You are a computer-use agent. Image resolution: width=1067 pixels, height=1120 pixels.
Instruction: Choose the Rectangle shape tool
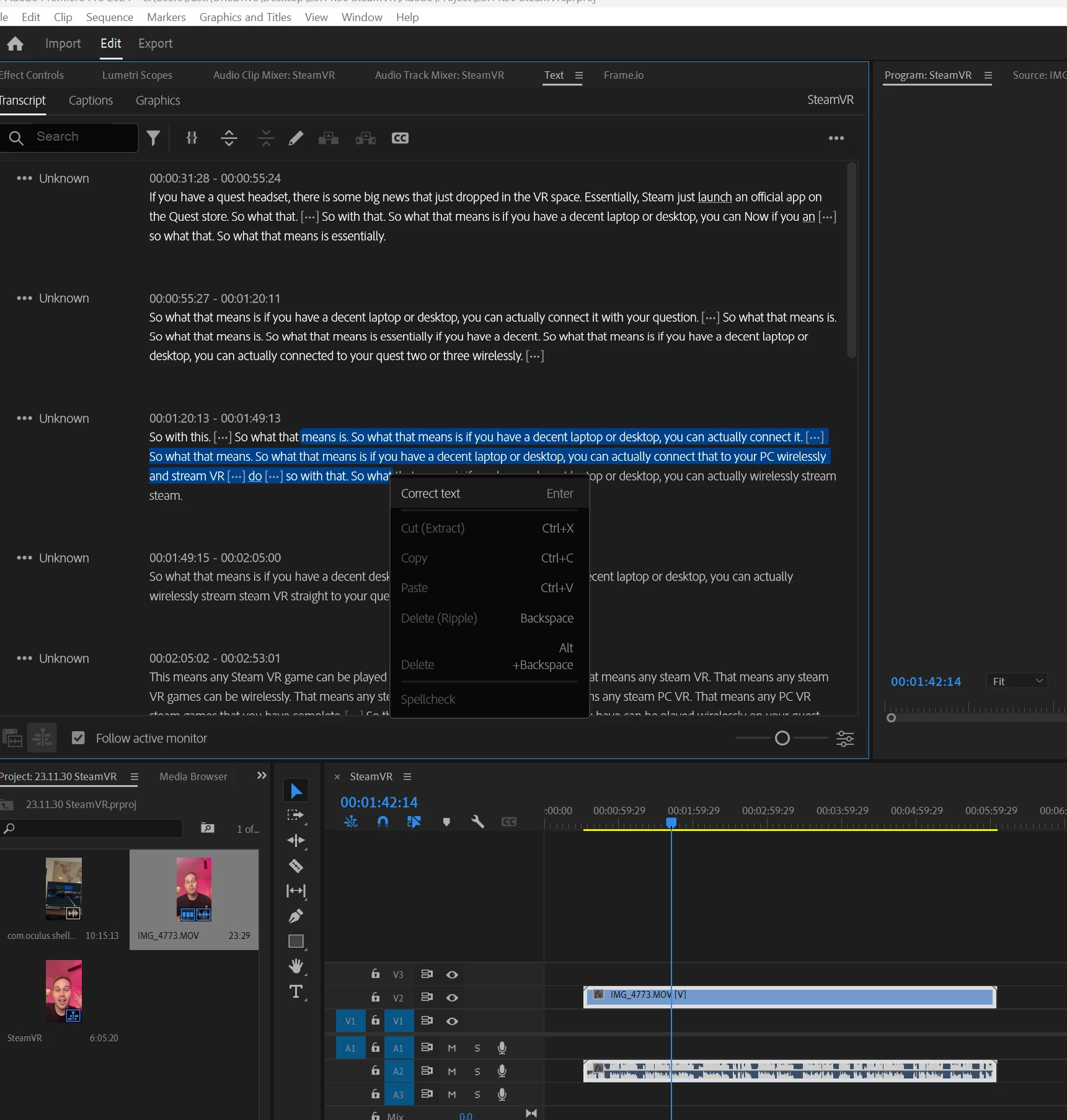(x=296, y=941)
